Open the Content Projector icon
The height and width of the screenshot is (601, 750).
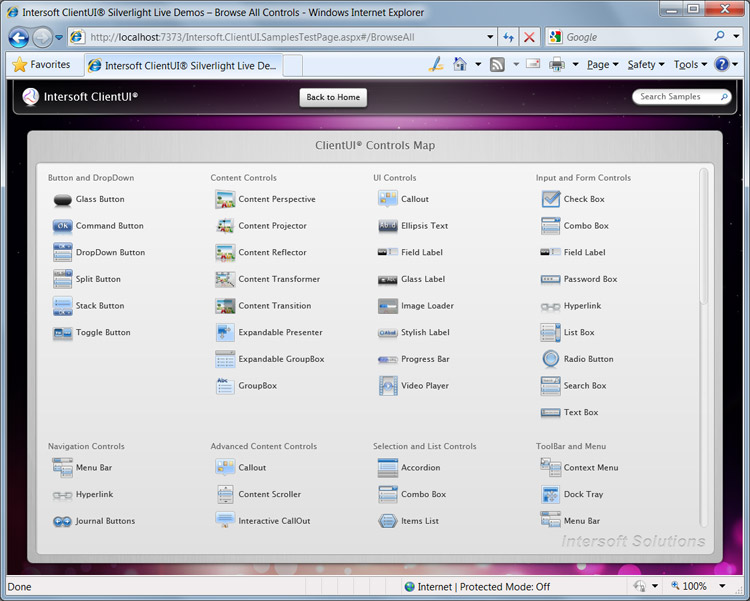[225, 226]
